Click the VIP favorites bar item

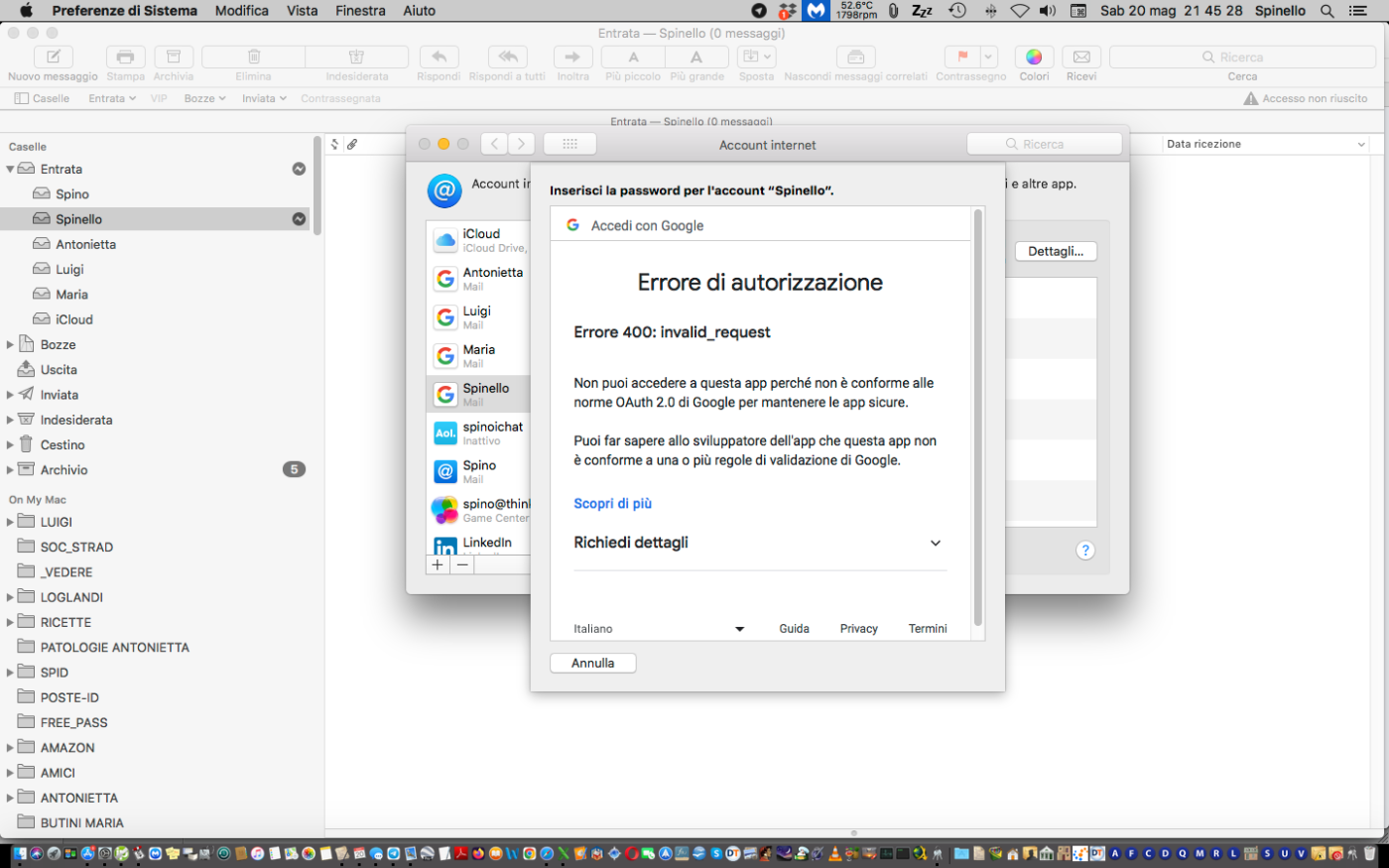pos(159,98)
